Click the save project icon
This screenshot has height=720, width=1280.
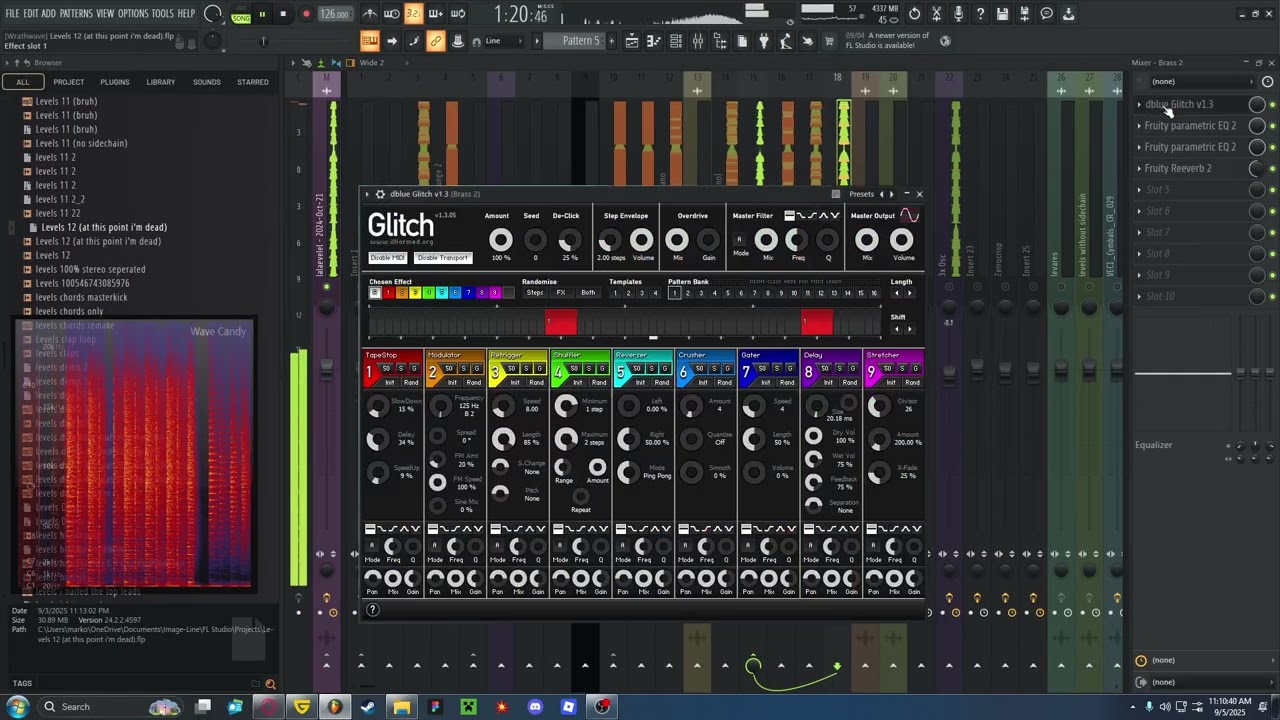point(1003,14)
